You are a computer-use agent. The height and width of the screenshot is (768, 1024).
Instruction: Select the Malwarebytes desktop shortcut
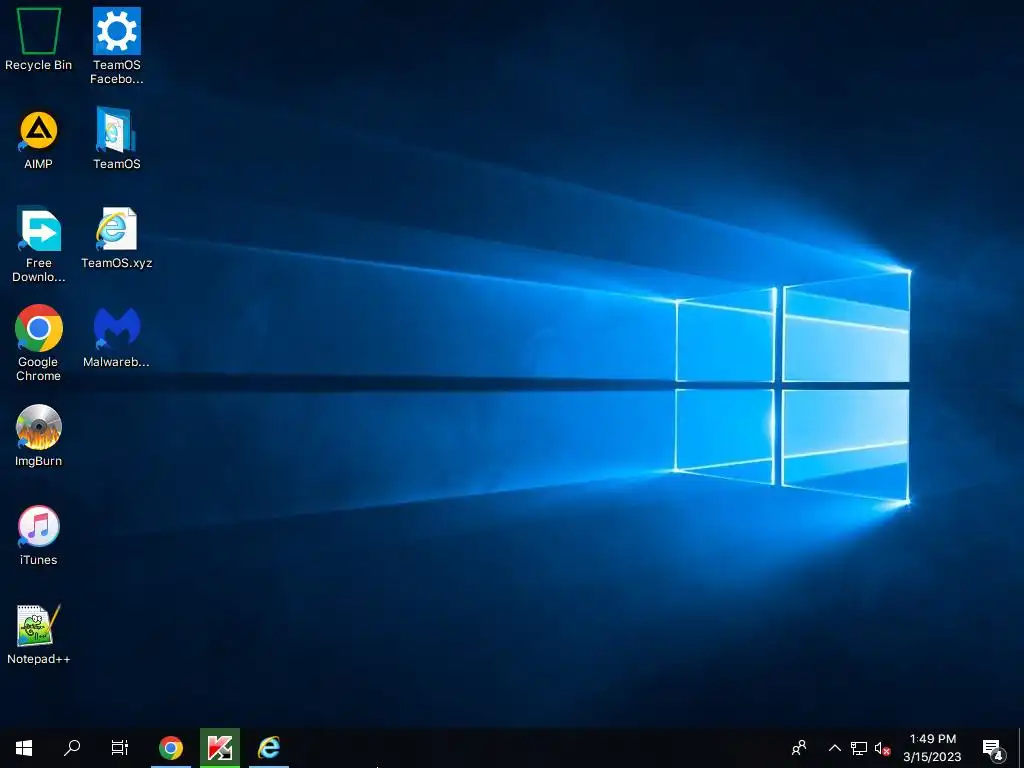(117, 337)
